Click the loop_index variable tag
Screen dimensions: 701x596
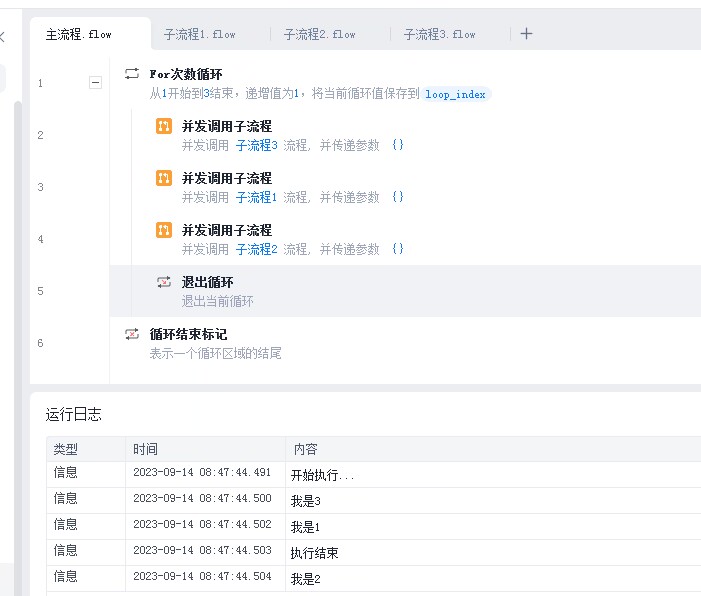455,94
